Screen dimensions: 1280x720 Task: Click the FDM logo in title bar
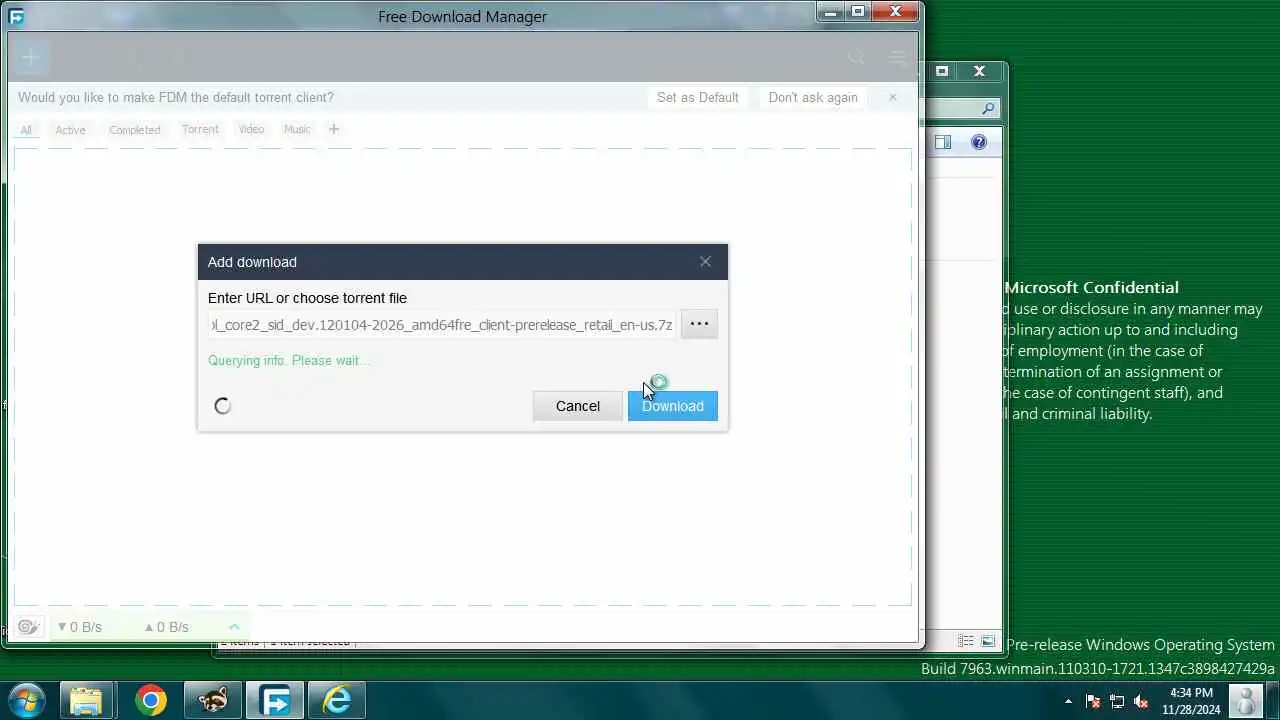[x=16, y=16]
